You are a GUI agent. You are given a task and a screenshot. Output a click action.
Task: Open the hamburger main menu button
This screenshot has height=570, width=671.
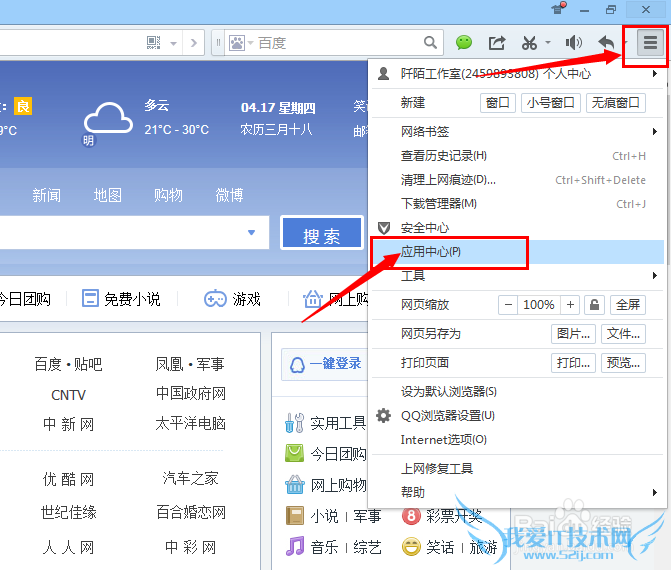[650, 42]
